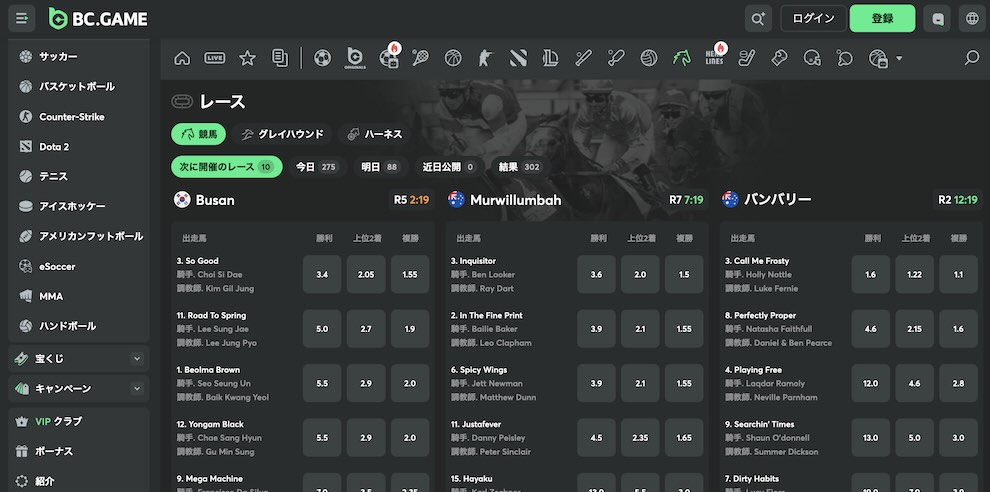
Task: Select the 今日 races filter tab
Action: 316,167
